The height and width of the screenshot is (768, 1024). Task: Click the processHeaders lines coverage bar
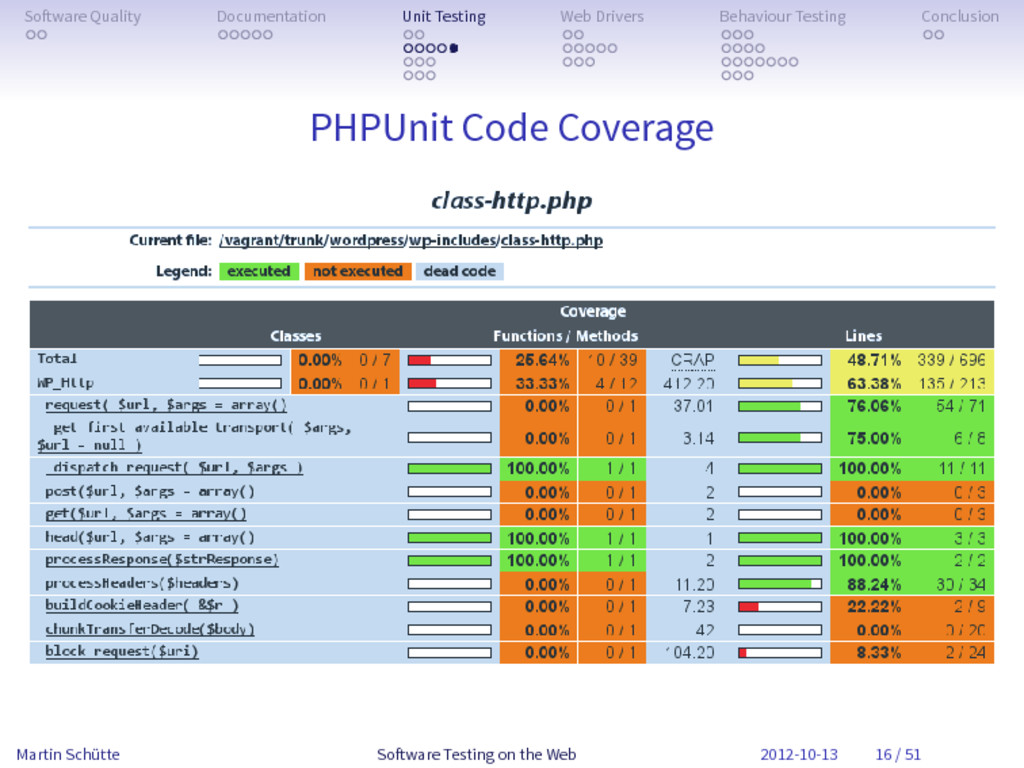point(780,584)
